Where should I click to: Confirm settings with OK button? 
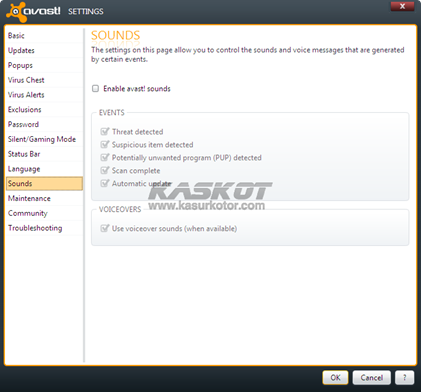[x=335, y=377]
